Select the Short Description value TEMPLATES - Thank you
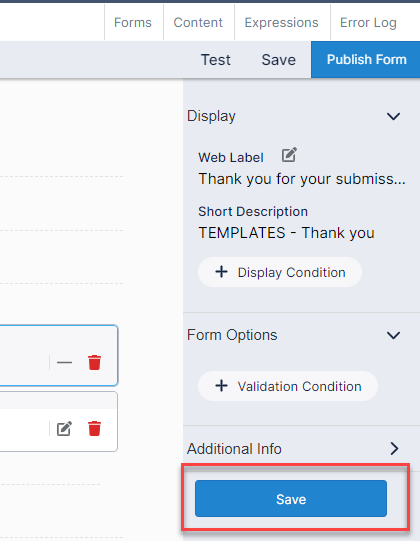 [286, 233]
